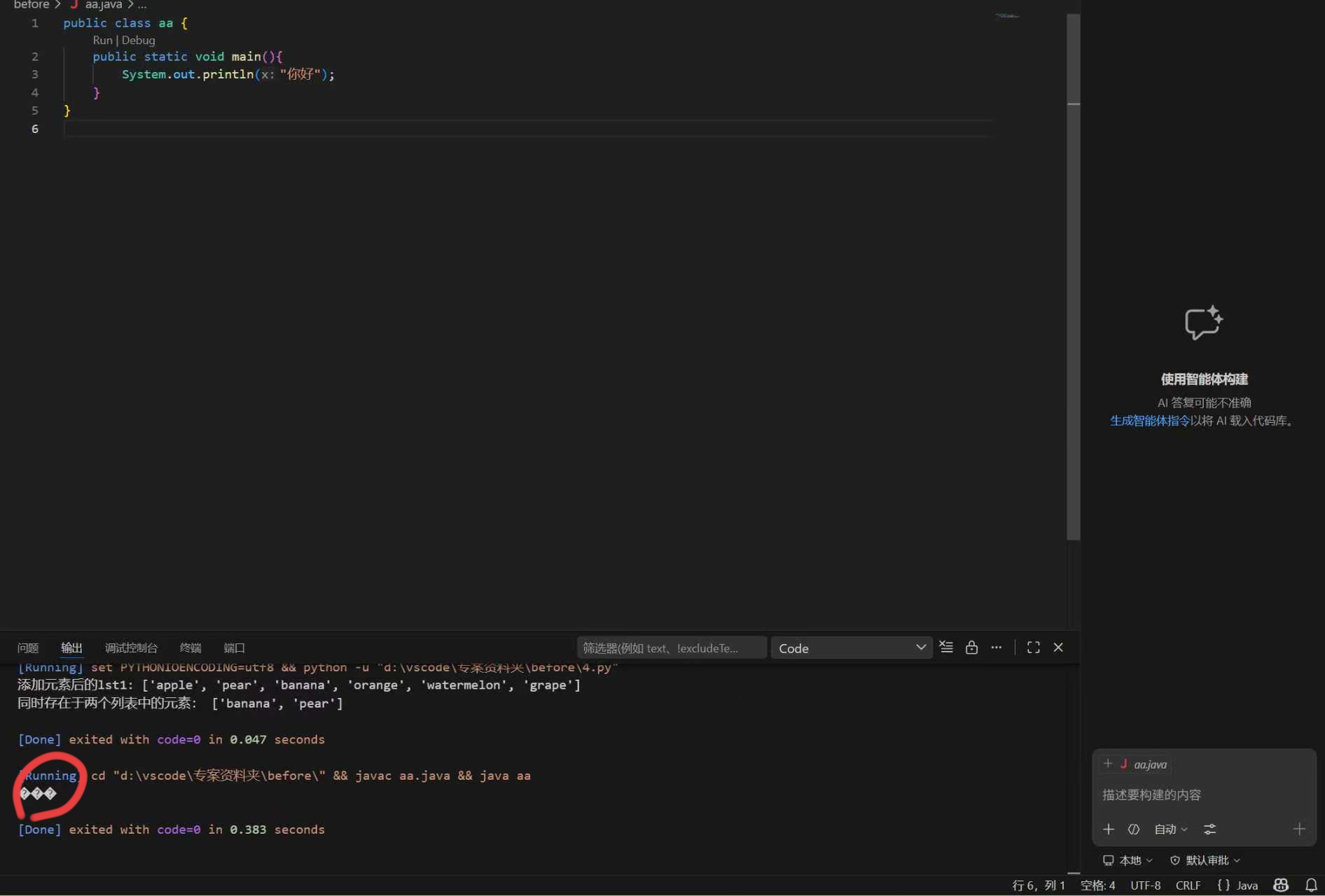Click class name aa on line 1
The image size is (1325, 896).
[x=166, y=23]
